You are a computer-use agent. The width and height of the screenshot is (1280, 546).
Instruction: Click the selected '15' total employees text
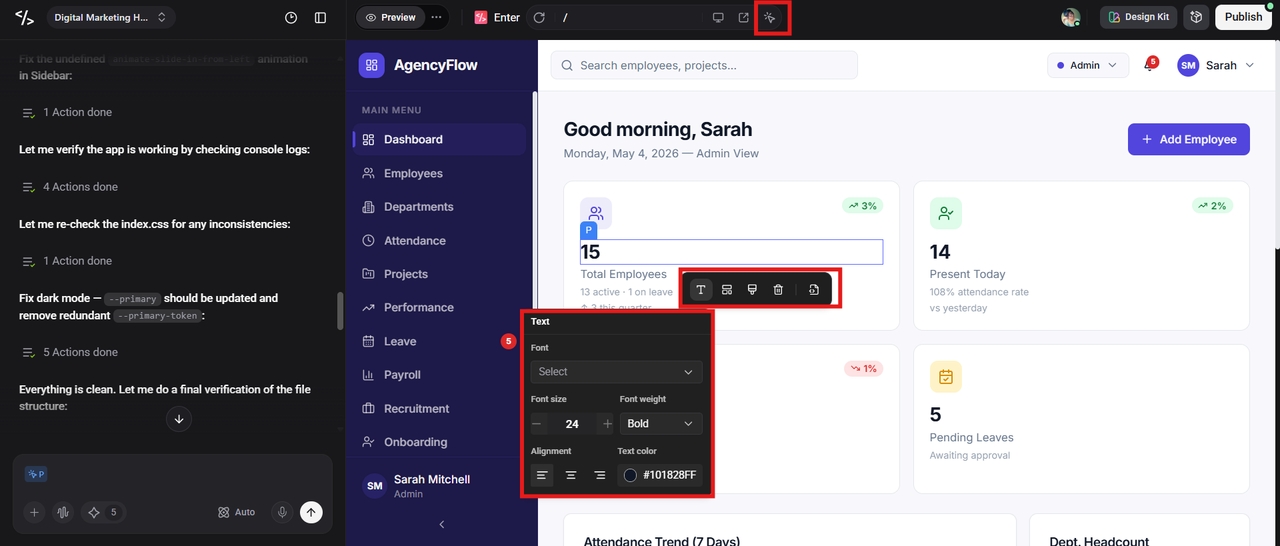(590, 252)
